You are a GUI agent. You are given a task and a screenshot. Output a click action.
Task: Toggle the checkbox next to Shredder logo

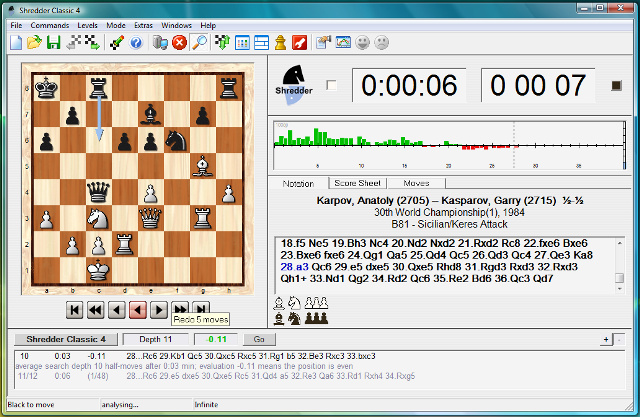(331, 85)
